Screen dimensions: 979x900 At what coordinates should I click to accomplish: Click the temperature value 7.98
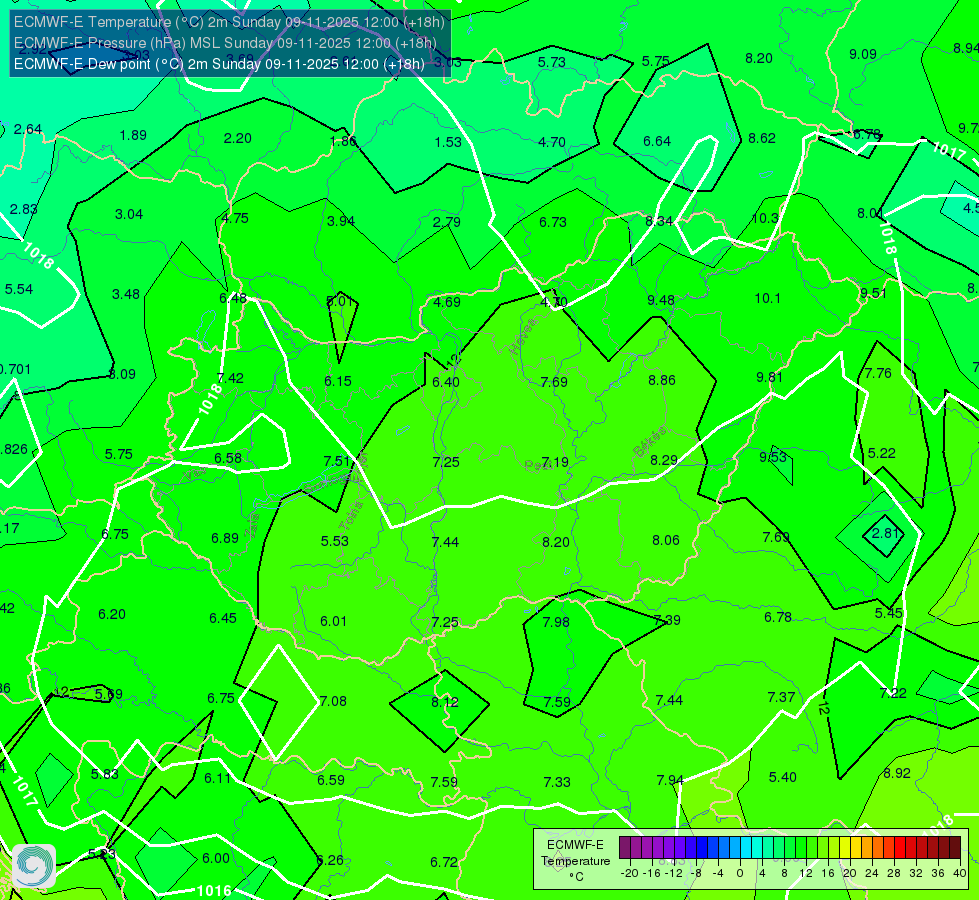556,622
